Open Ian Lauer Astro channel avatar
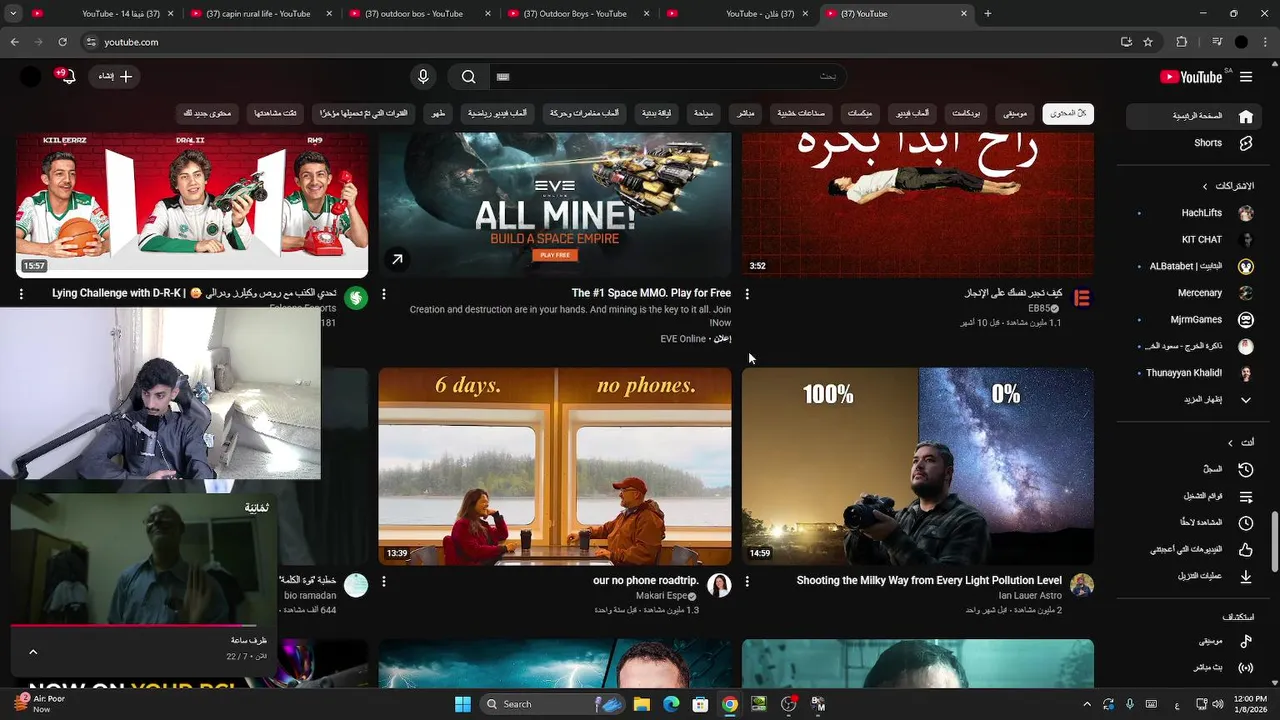The width and height of the screenshot is (1280, 720). pyautogui.click(x=1082, y=586)
